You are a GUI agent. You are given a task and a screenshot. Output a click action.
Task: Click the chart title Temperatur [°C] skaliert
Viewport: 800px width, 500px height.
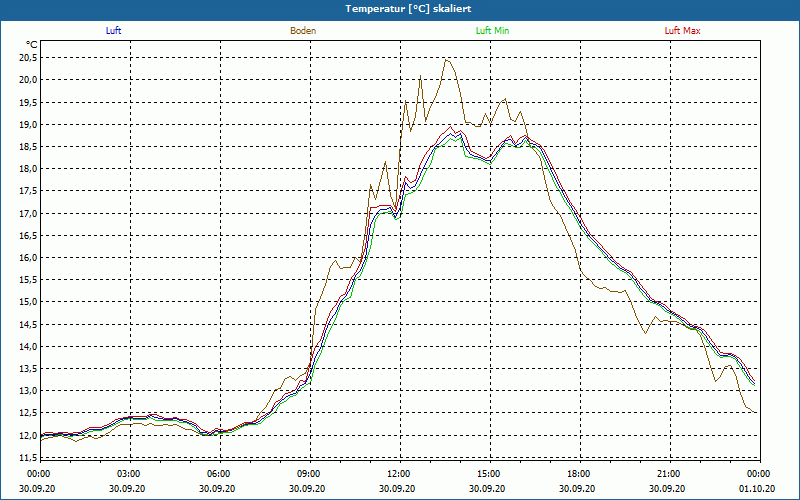[408, 9]
